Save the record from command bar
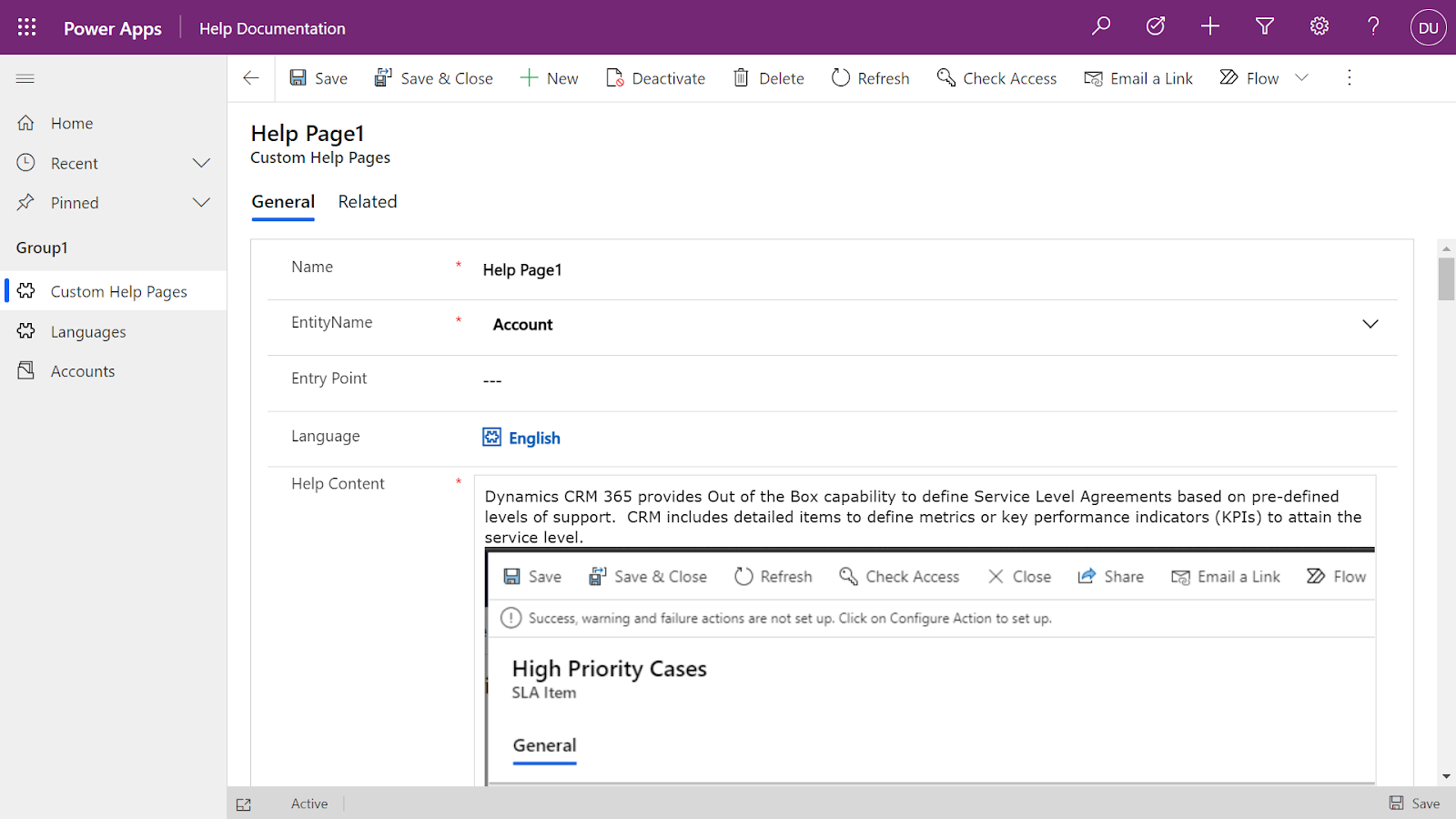 (318, 78)
